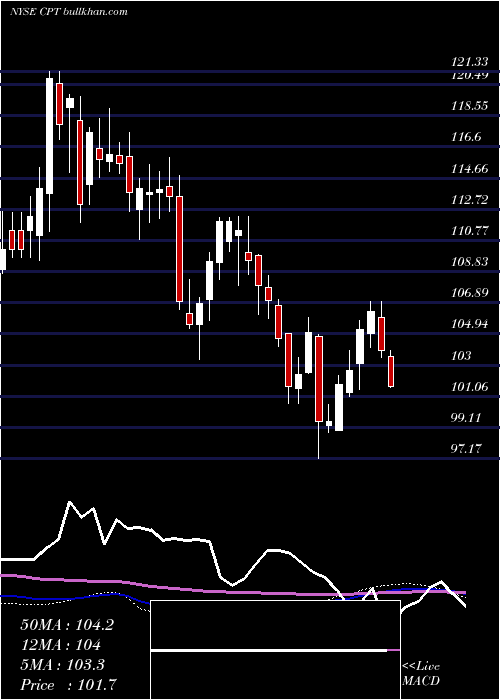Click the 12MA : 104 readout
This screenshot has height=700, width=500.
(60, 645)
